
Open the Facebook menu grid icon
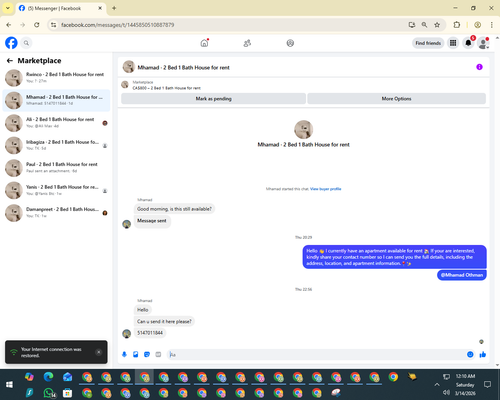[x=453, y=43]
